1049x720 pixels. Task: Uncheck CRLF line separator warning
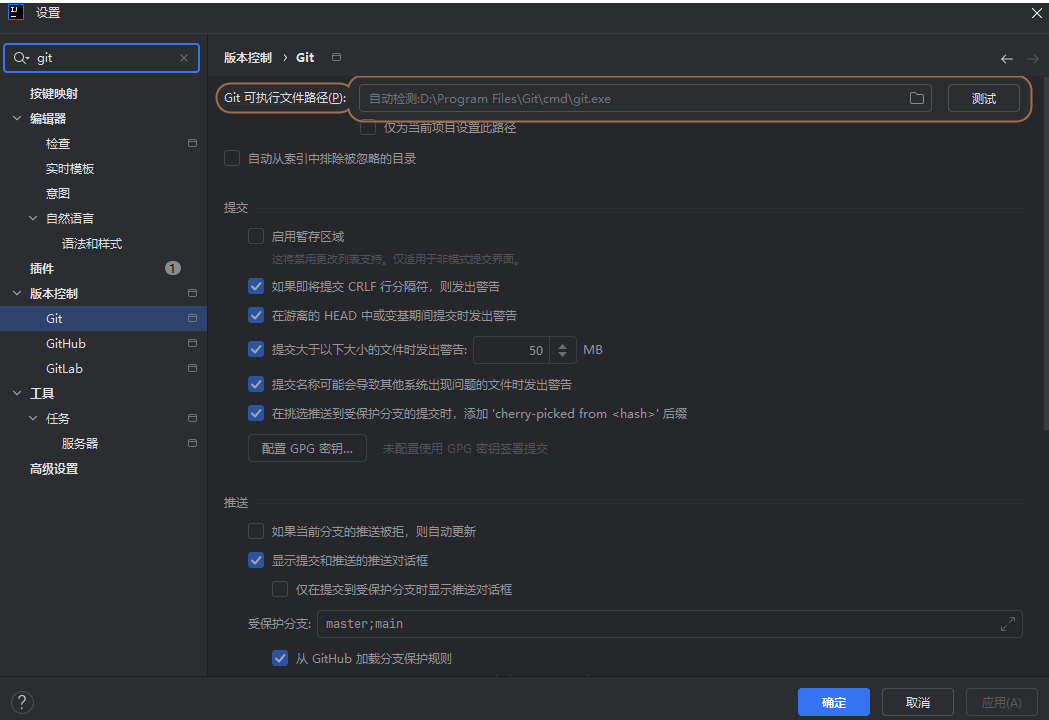(x=256, y=286)
